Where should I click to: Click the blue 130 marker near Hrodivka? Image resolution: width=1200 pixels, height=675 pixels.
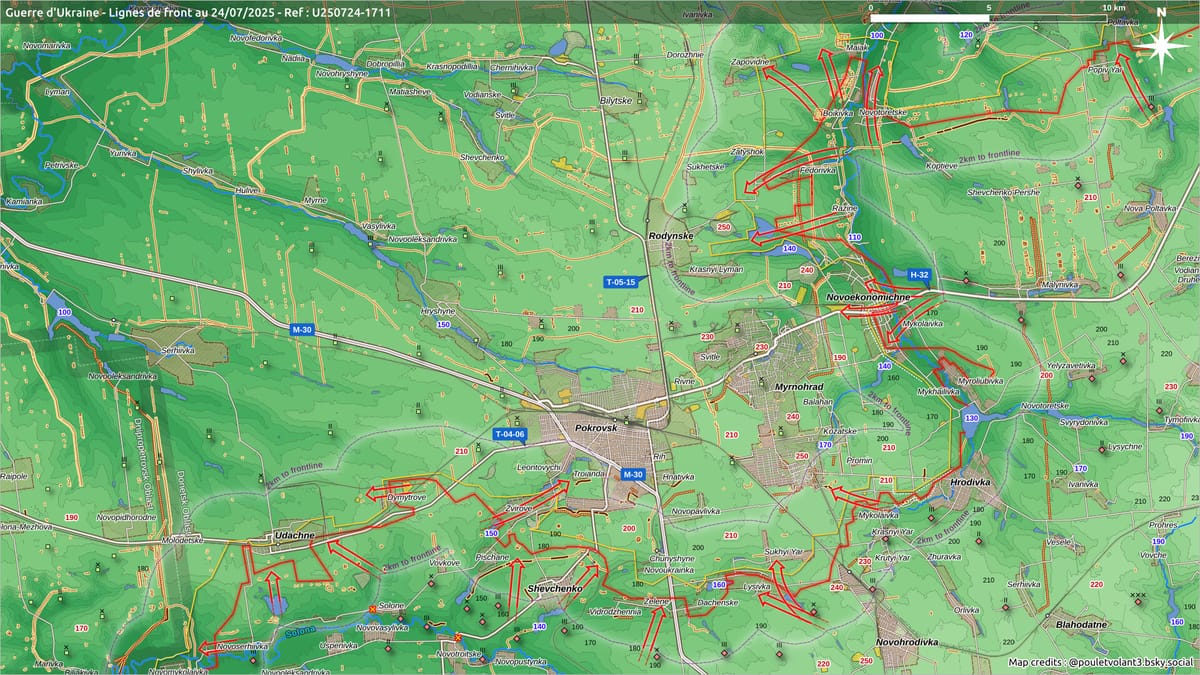(970, 417)
